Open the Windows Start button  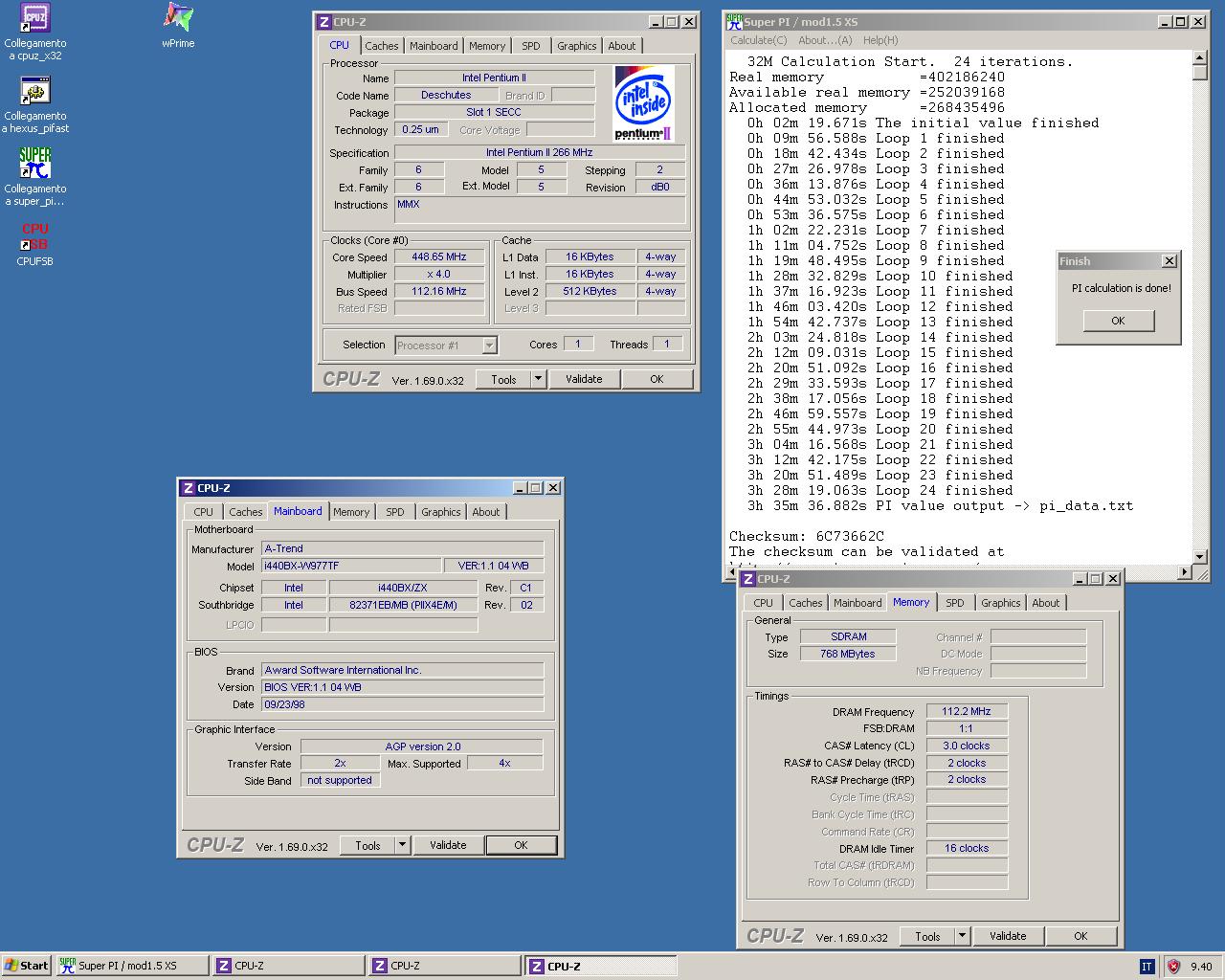27,966
